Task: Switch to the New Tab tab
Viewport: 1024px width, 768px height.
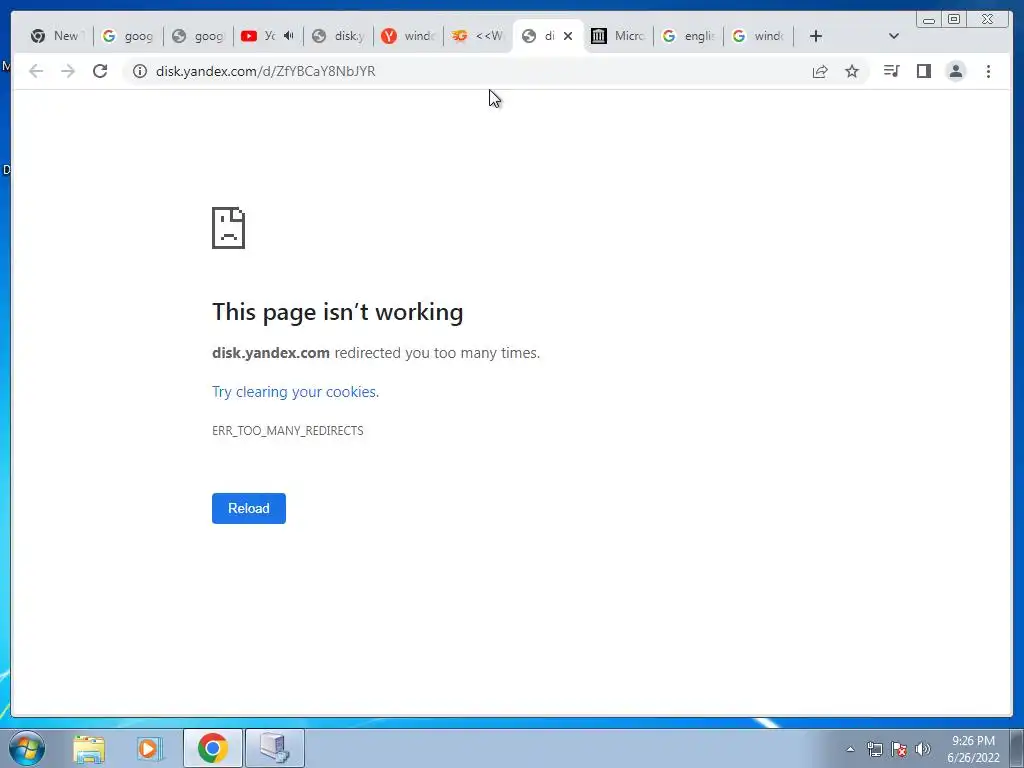Action: point(57,36)
